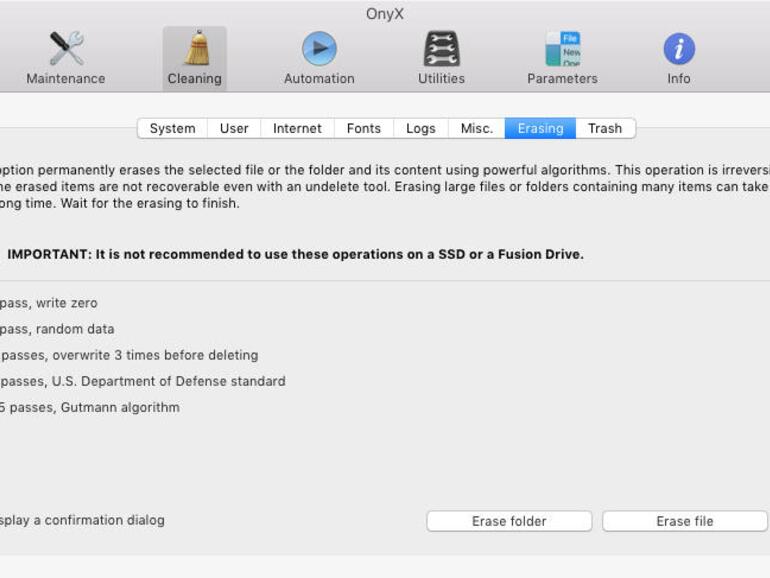This screenshot has height=578, width=770.
Task: Click the Erase folder button
Action: [x=509, y=521]
